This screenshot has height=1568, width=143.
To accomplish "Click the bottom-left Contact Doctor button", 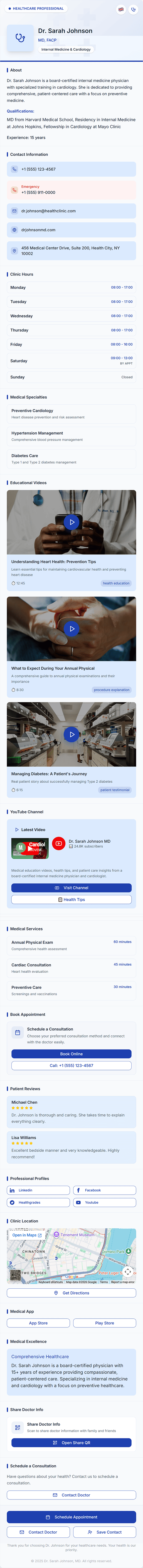I will [x=38, y=1532].
